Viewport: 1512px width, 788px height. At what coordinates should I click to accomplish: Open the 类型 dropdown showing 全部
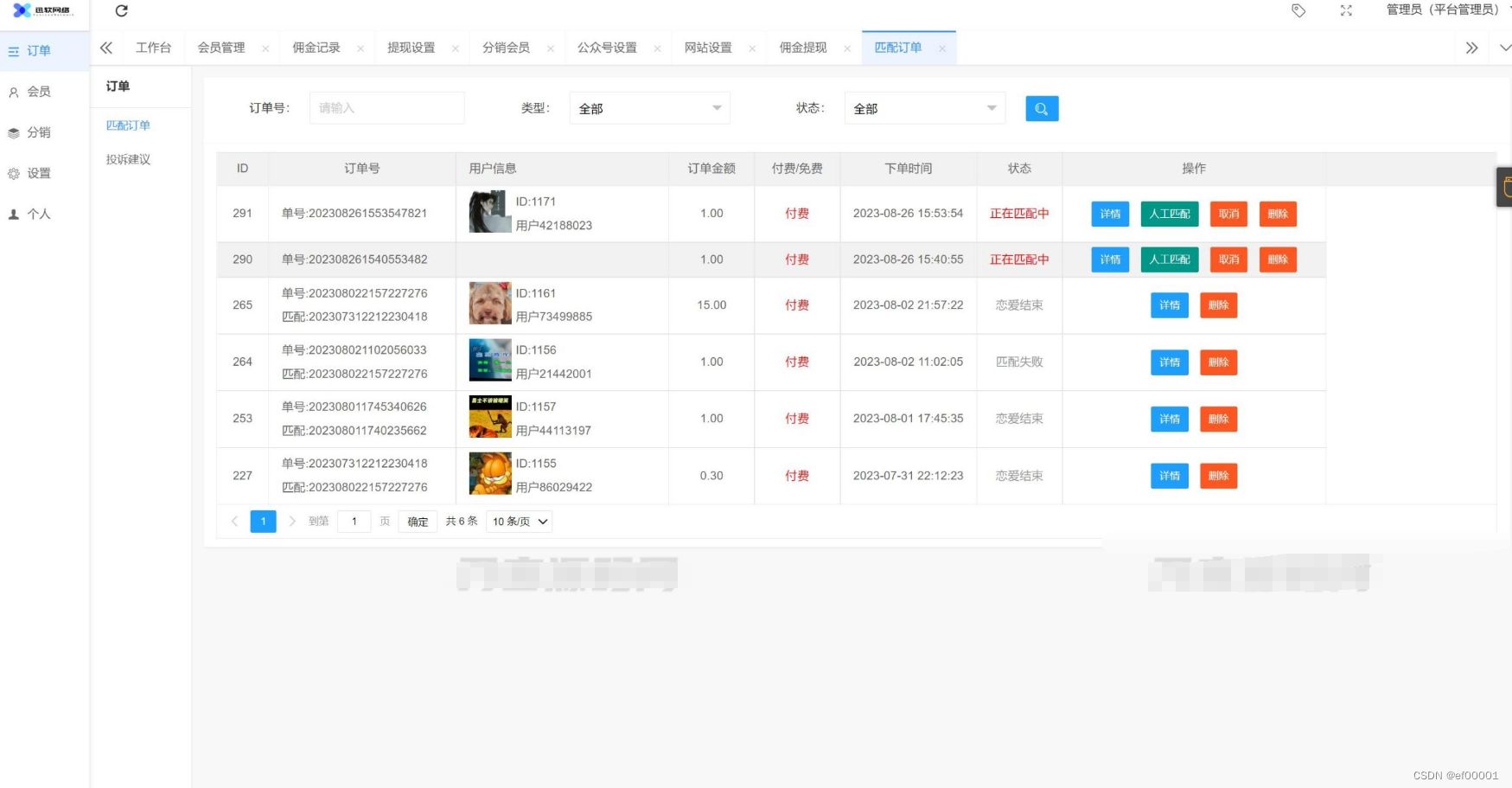pyautogui.click(x=648, y=107)
